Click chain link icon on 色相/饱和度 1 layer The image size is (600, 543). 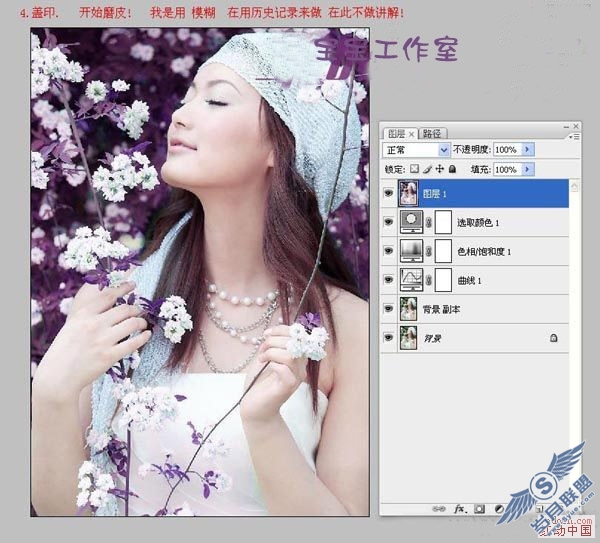429,251
